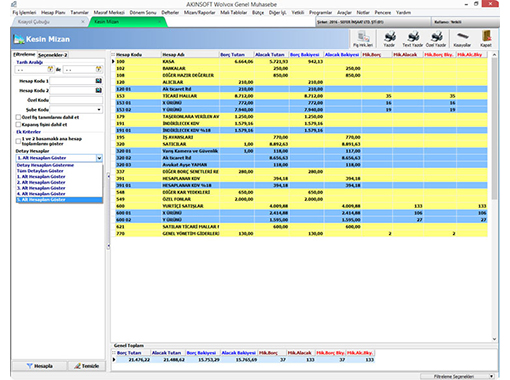Click the application icon in title bar
This screenshot has height=380, width=510.
[x=14, y=4]
